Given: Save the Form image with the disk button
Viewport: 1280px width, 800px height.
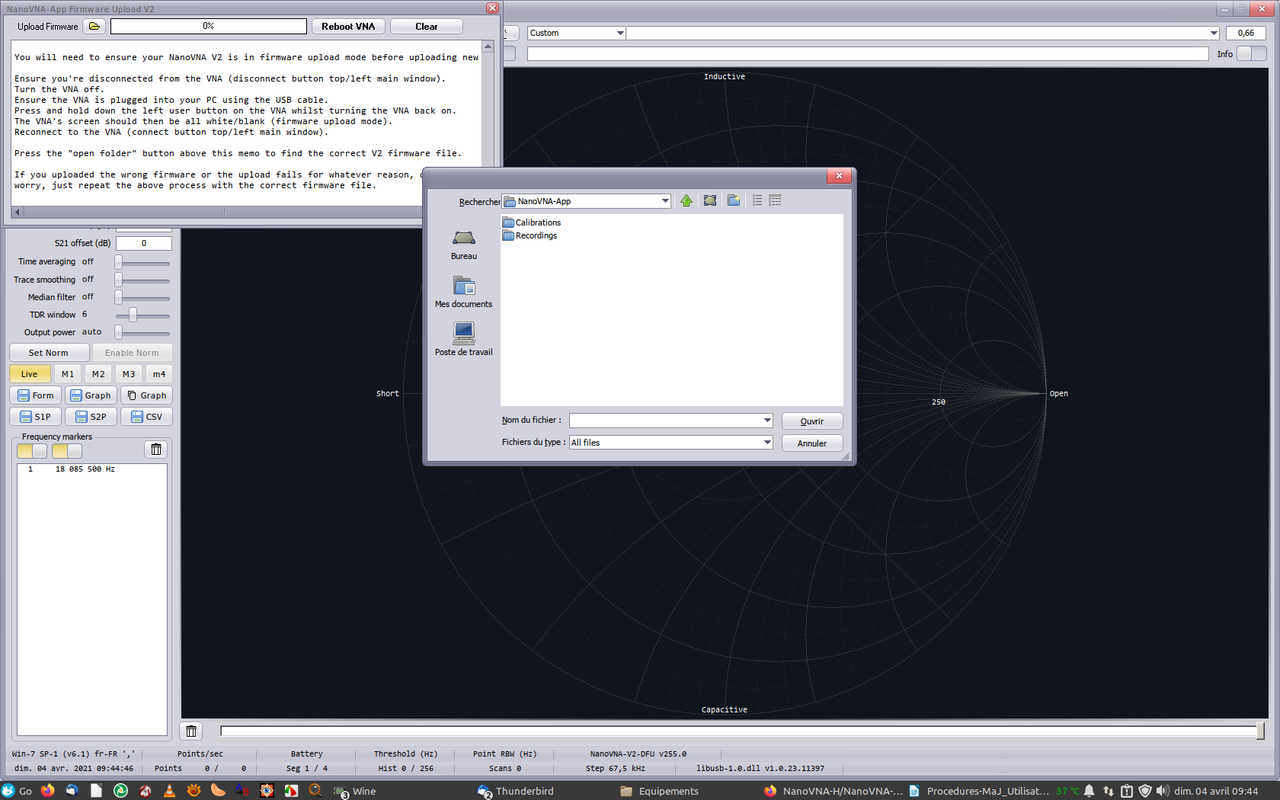Looking at the screenshot, I should [x=36, y=395].
